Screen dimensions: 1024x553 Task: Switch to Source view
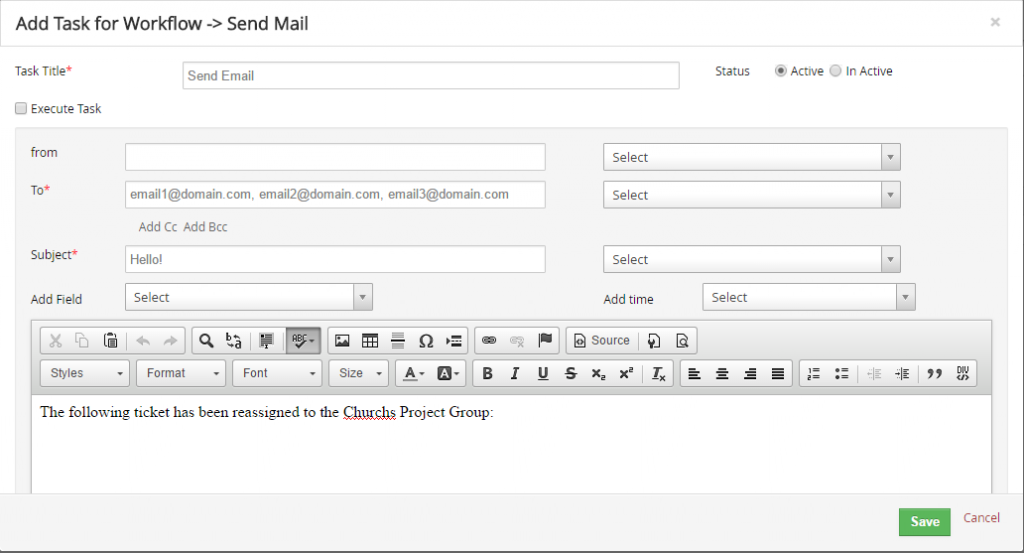point(601,341)
